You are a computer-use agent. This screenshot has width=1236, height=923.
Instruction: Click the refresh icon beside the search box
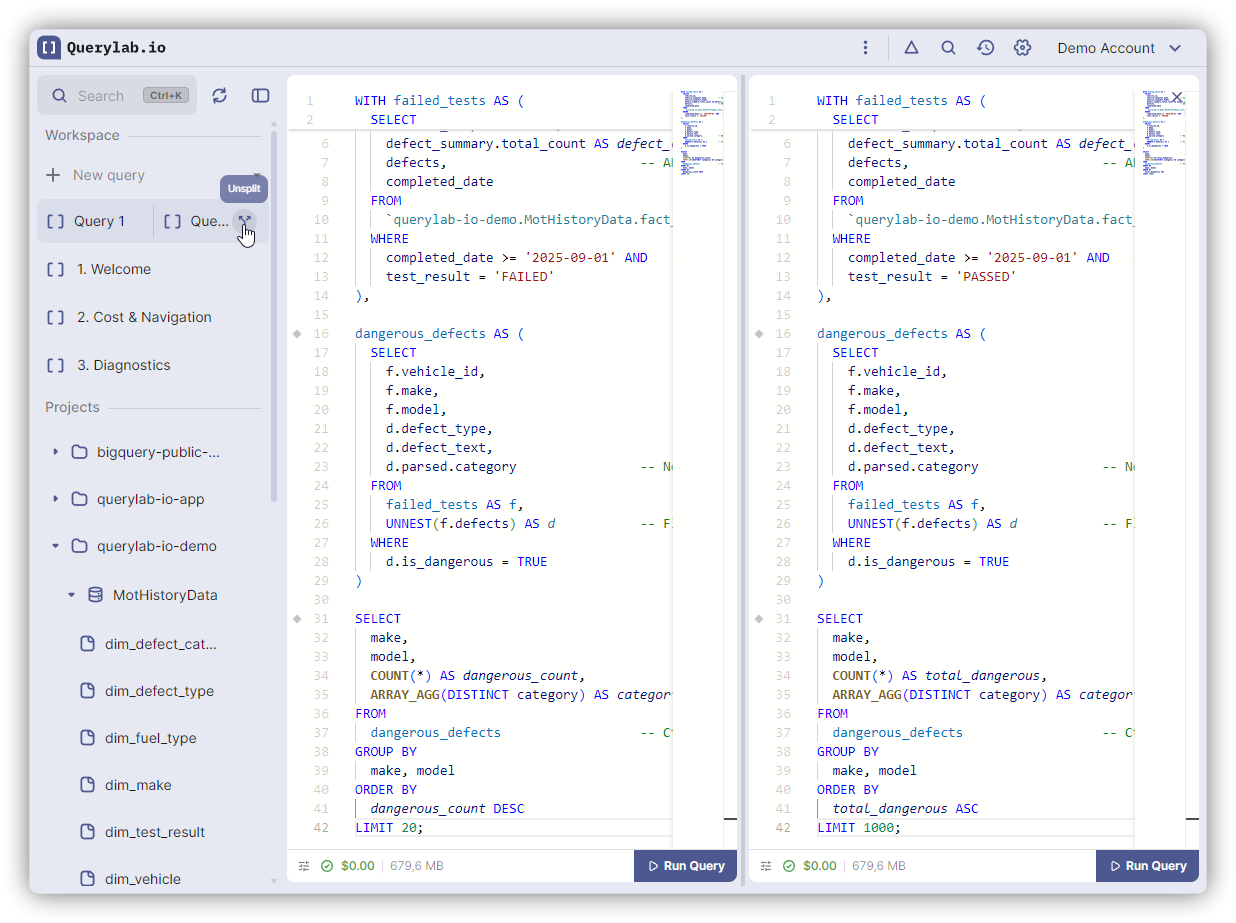point(220,95)
